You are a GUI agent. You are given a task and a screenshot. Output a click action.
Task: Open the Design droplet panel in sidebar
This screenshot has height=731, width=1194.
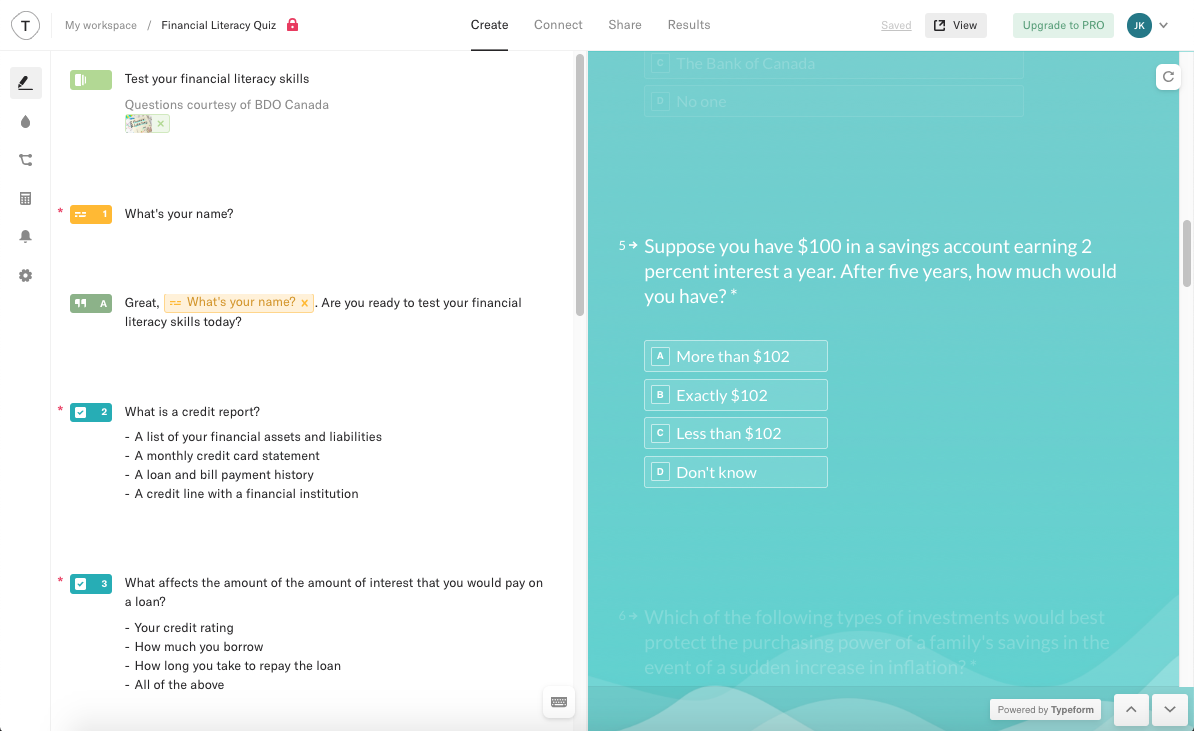25,122
